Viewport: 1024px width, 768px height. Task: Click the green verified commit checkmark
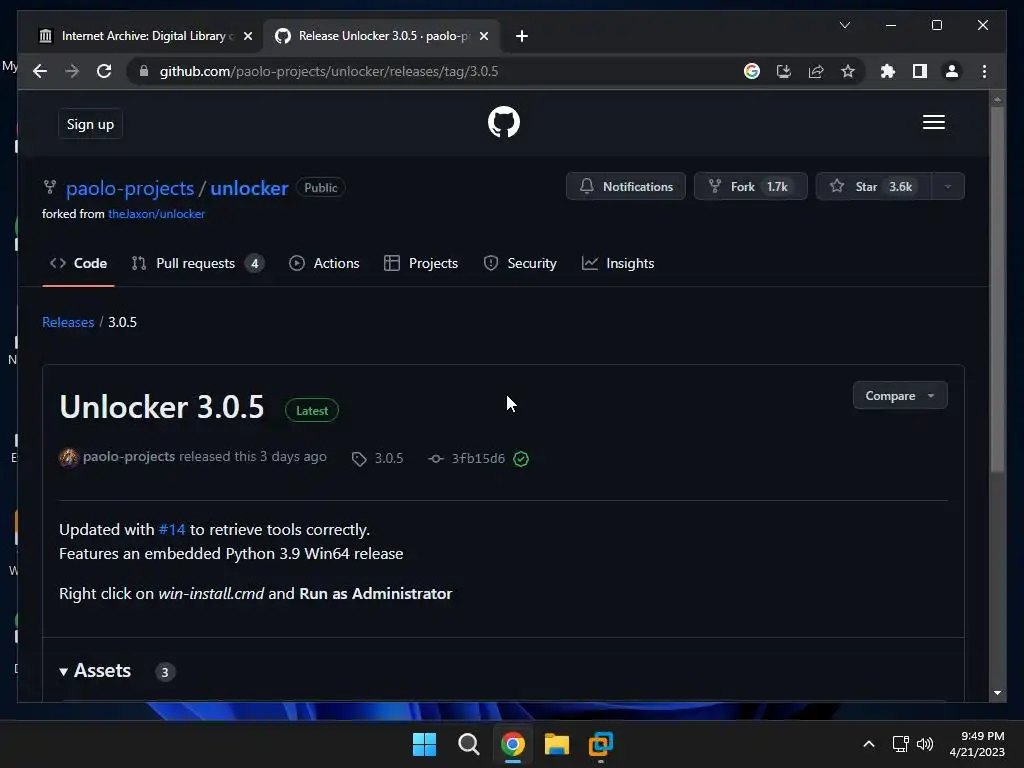tap(521, 458)
